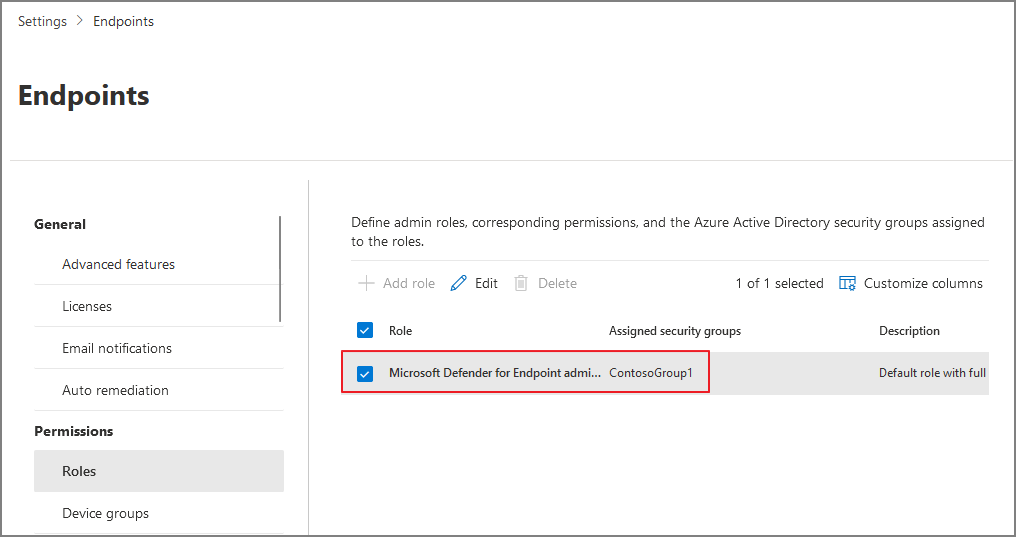Viewport: 1016px width, 537px height.
Task: Uncheck the Microsoft Defender for Endpoint admin row checkbox
Action: point(365,373)
